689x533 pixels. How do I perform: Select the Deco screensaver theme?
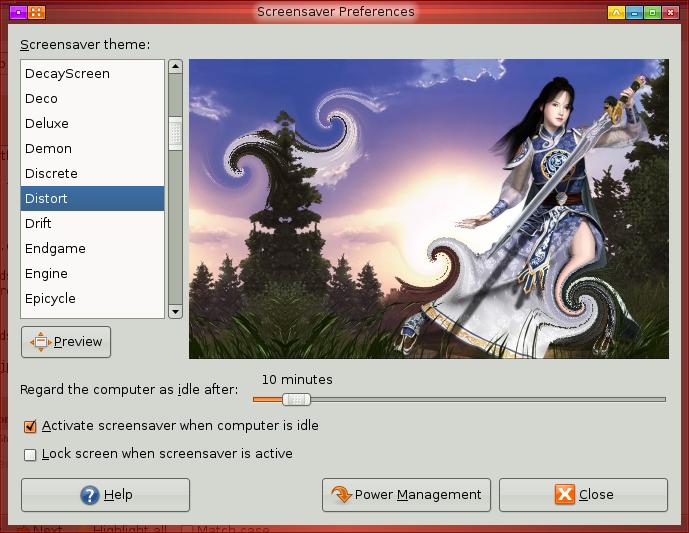click(x=92, y=98)
